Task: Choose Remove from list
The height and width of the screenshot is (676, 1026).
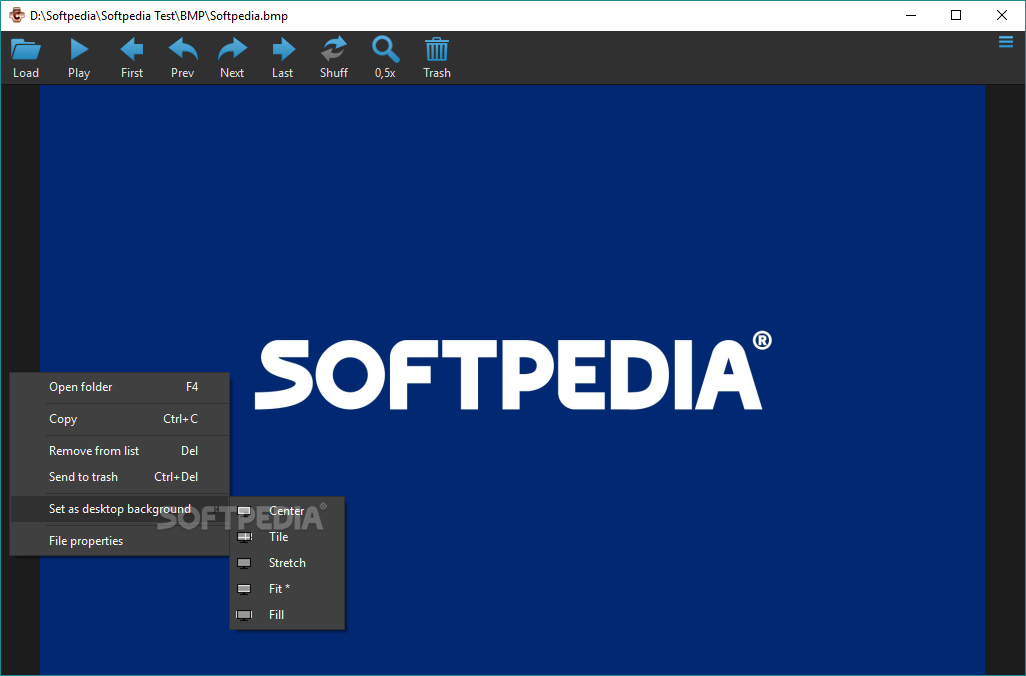Action: click(120, 451)
